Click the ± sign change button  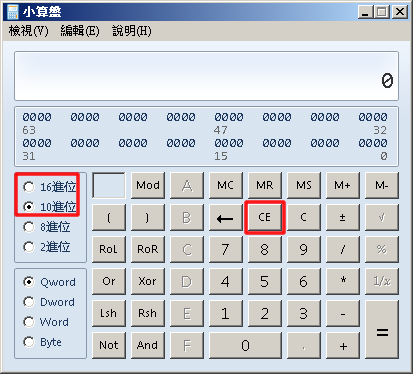tap(343, 217)
